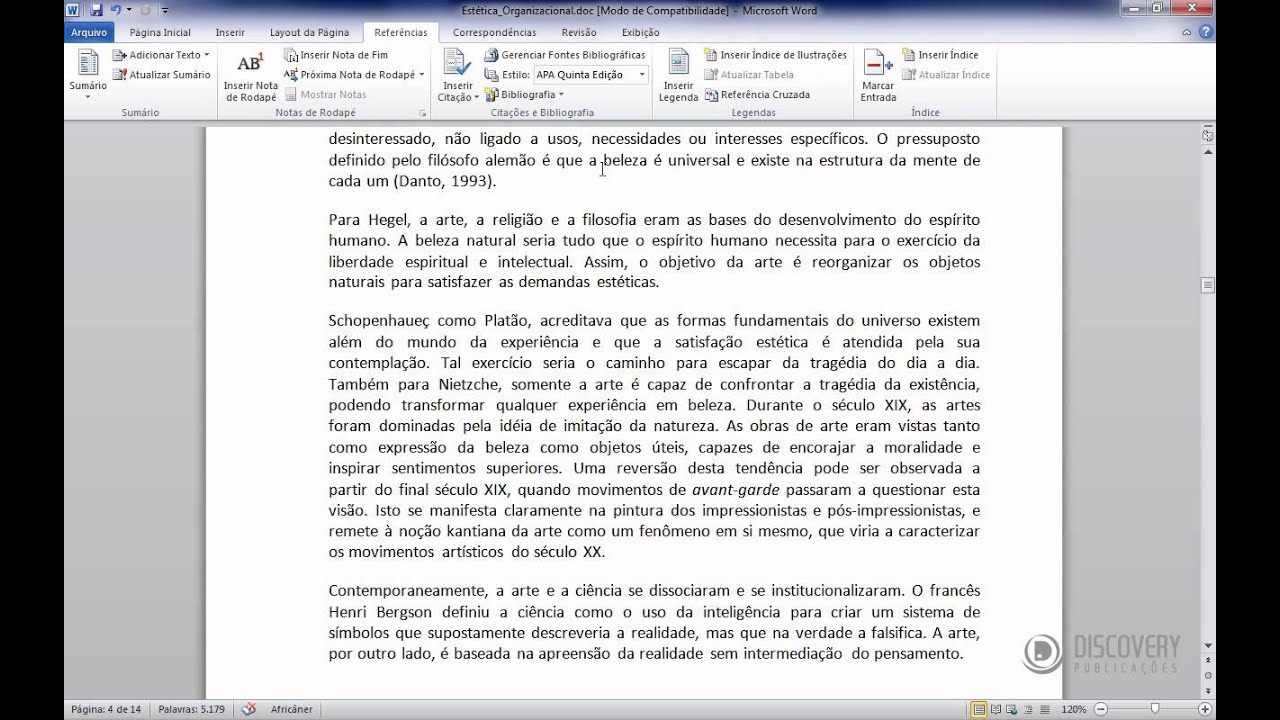The width and height of the screenshot is (1280, 720).
Task: Select Print Layout view button
Action: point(980,709)
